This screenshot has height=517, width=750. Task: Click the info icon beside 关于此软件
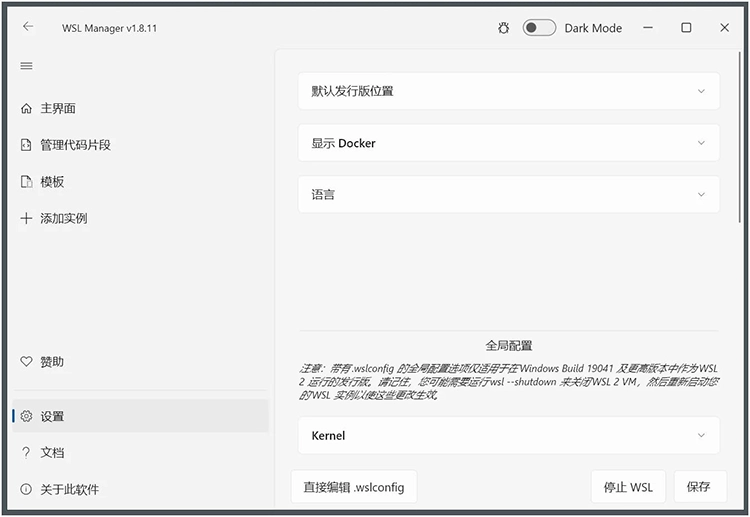27,489
